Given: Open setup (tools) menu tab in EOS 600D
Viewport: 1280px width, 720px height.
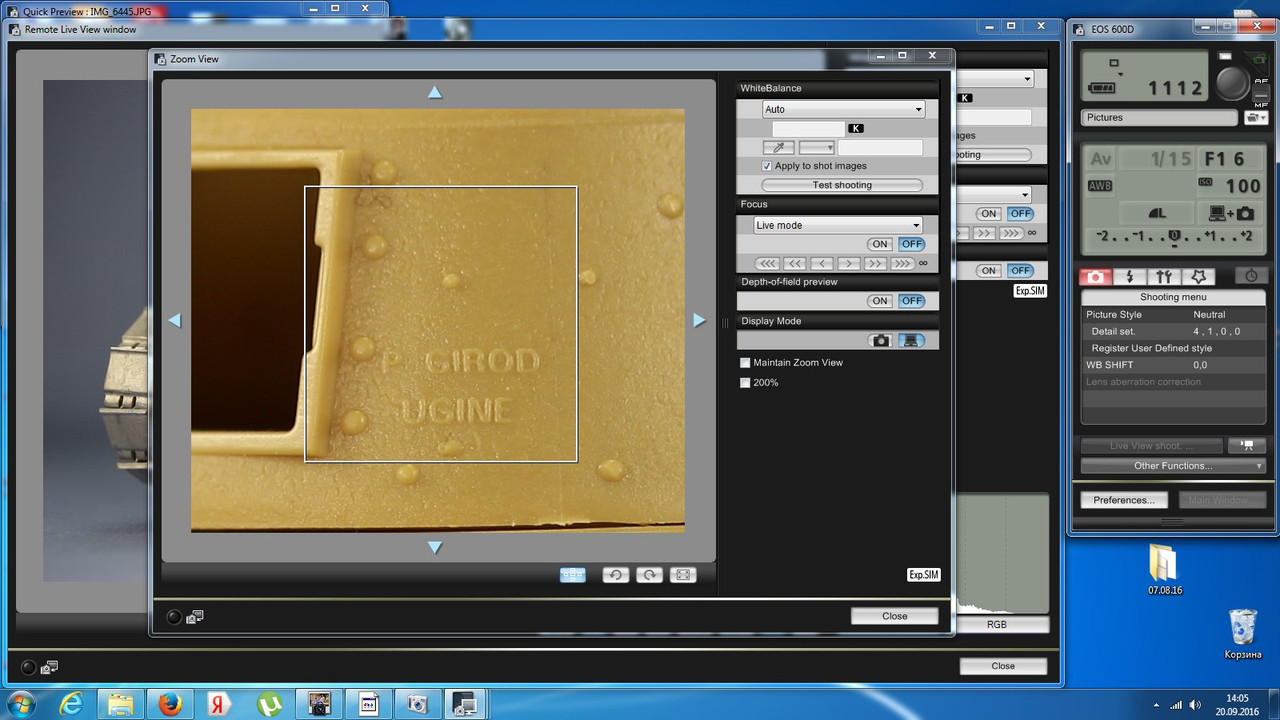Looking at the screenshot, I should [x=1164, y=277].
